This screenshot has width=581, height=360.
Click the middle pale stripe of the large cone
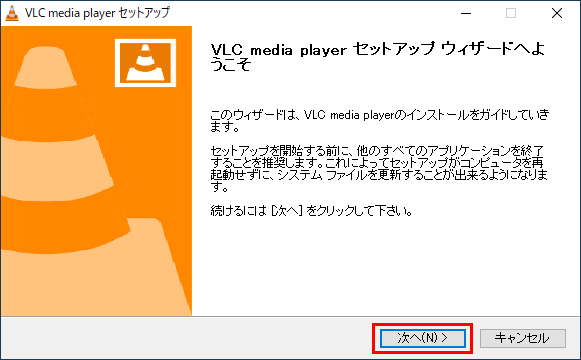[x=56, y=167]
